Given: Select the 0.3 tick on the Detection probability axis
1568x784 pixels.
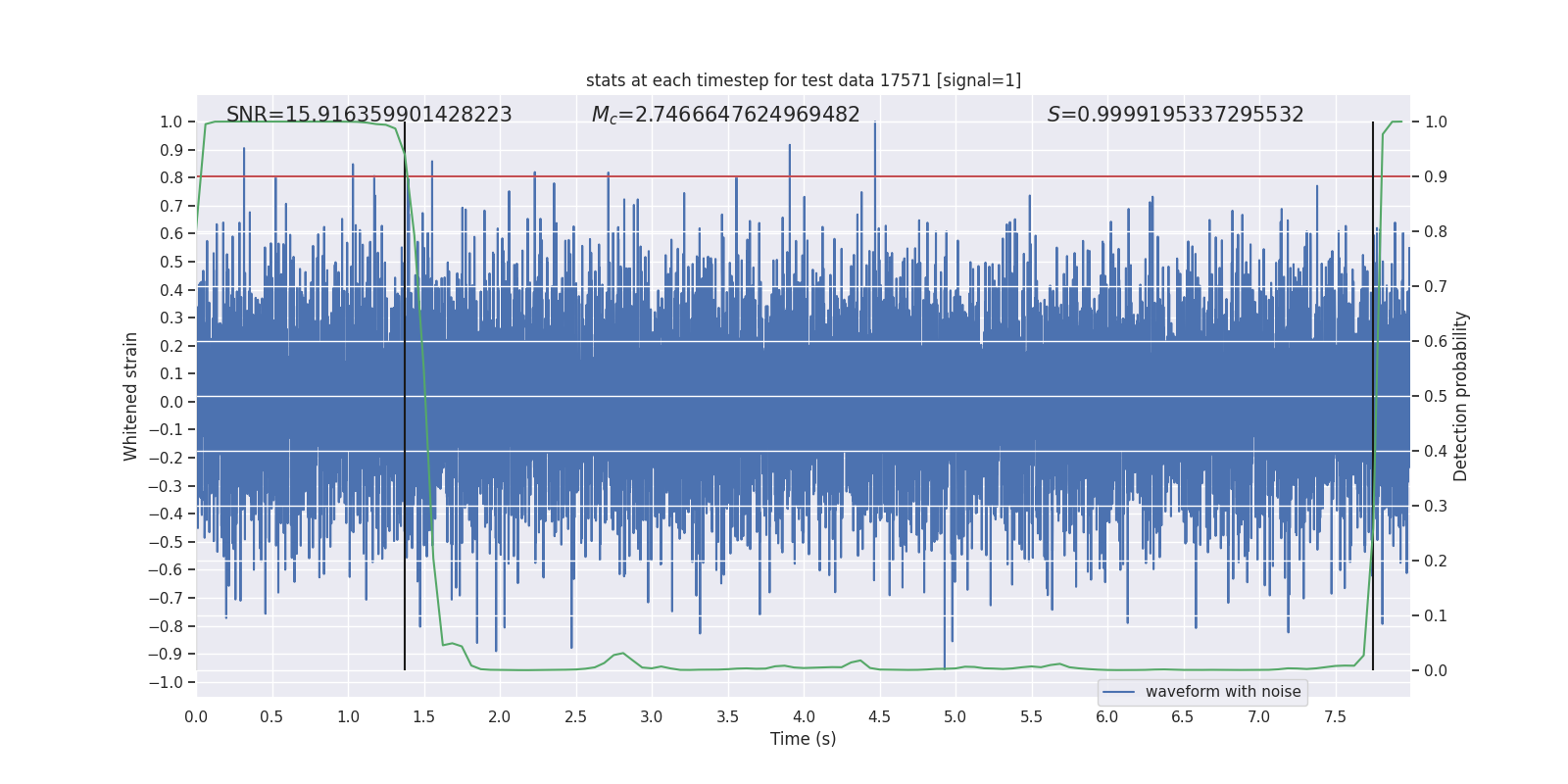Looking at the screenshot, I should 1436,506.
